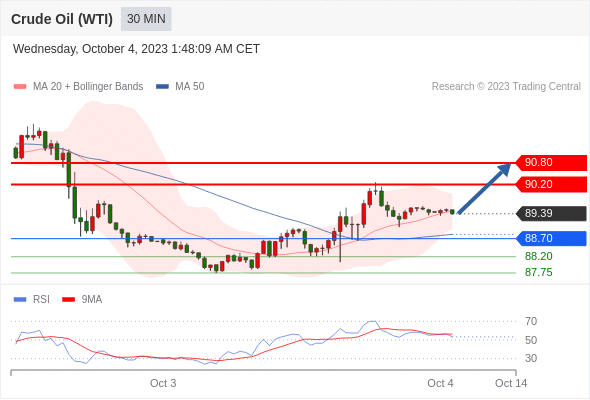Click the 90.20 resistance price label
The width and height of the screenshot is (590, 400).
coord(550,184)
